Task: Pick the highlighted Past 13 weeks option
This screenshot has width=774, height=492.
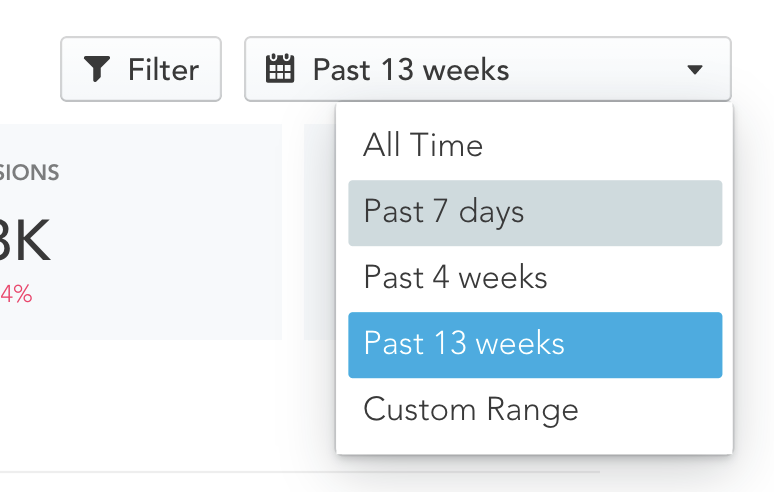Action: pos(535,345)
